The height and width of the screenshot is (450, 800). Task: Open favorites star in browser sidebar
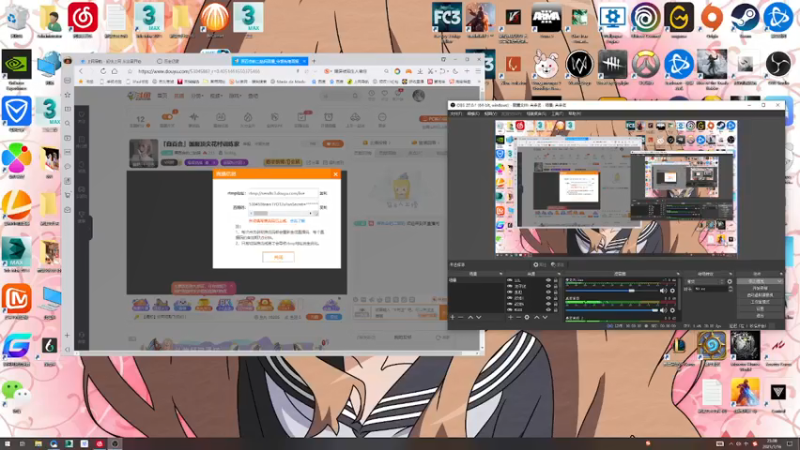[x=67, y=94]
